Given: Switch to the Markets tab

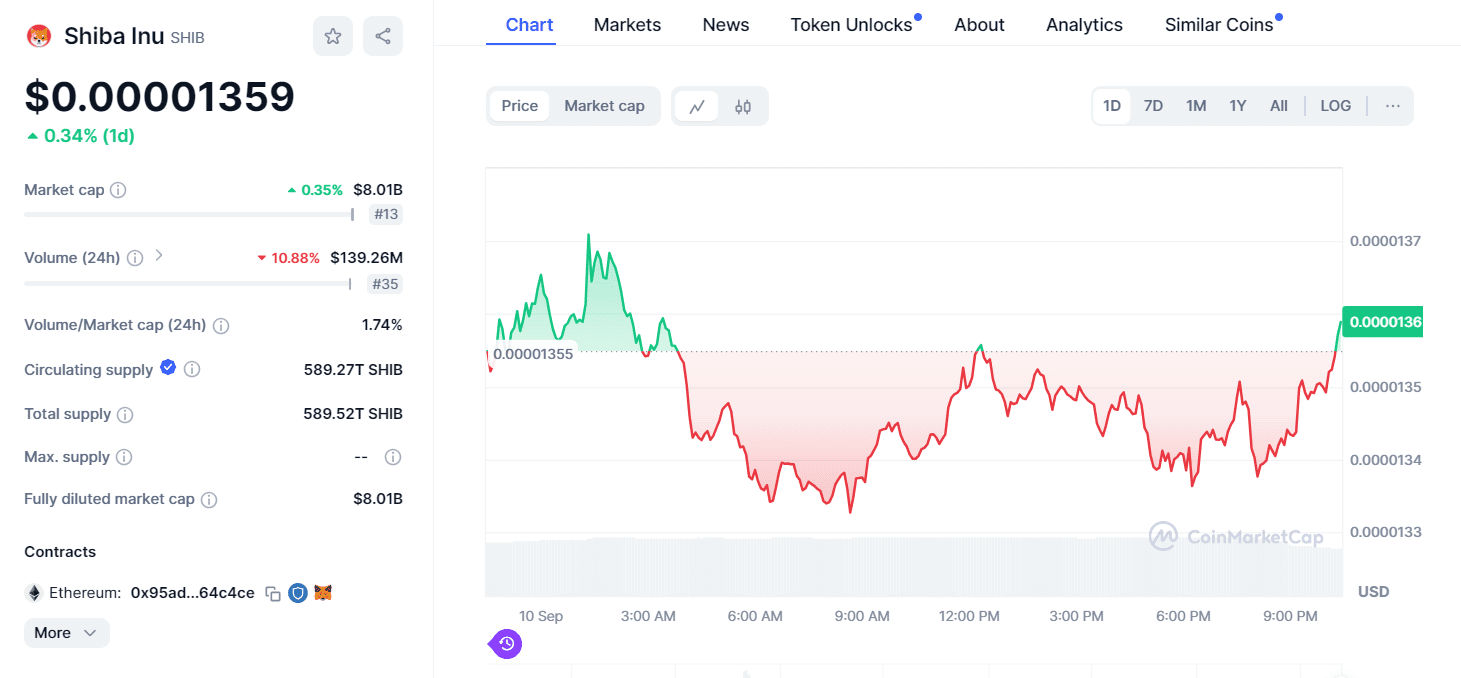Looking at the screenshot, I should click(627, 24).
